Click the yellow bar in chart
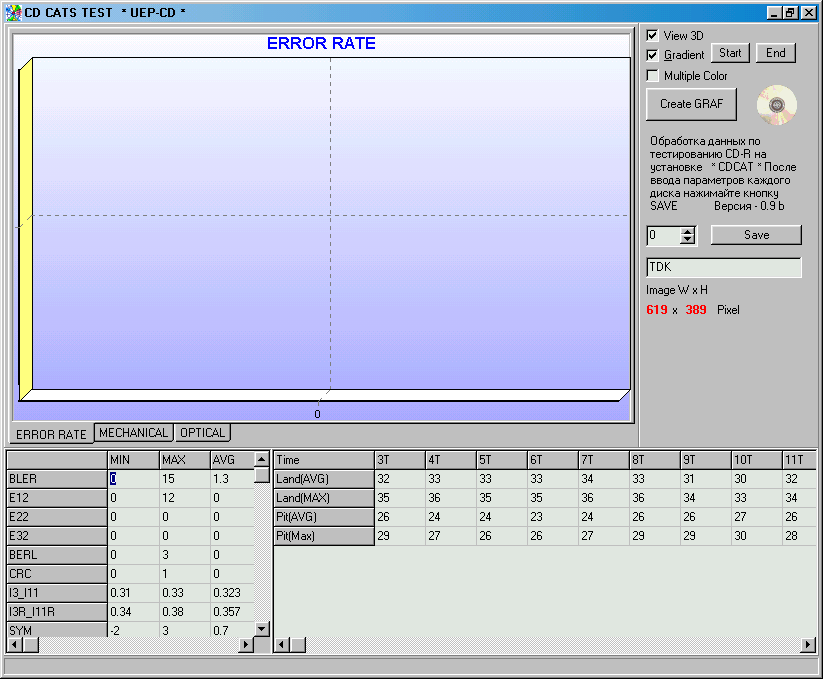The width and height of the screenshot is (823, 679). click(x=26, y=229)
